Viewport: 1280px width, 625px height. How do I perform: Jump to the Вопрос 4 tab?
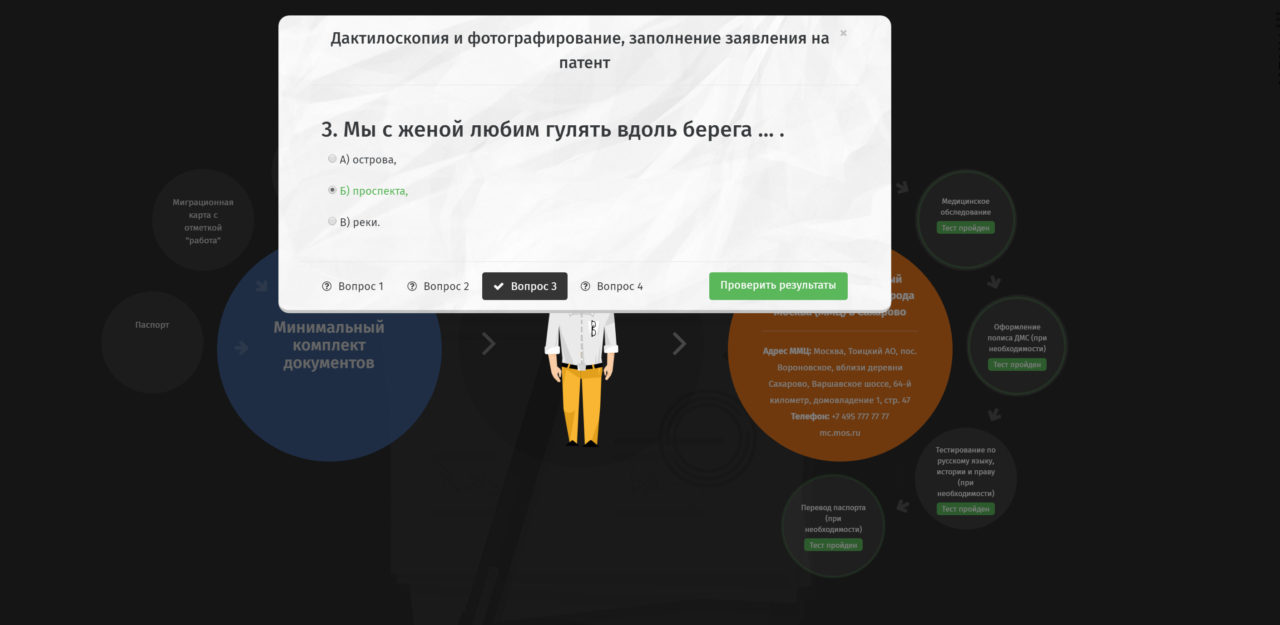point(612,286)
